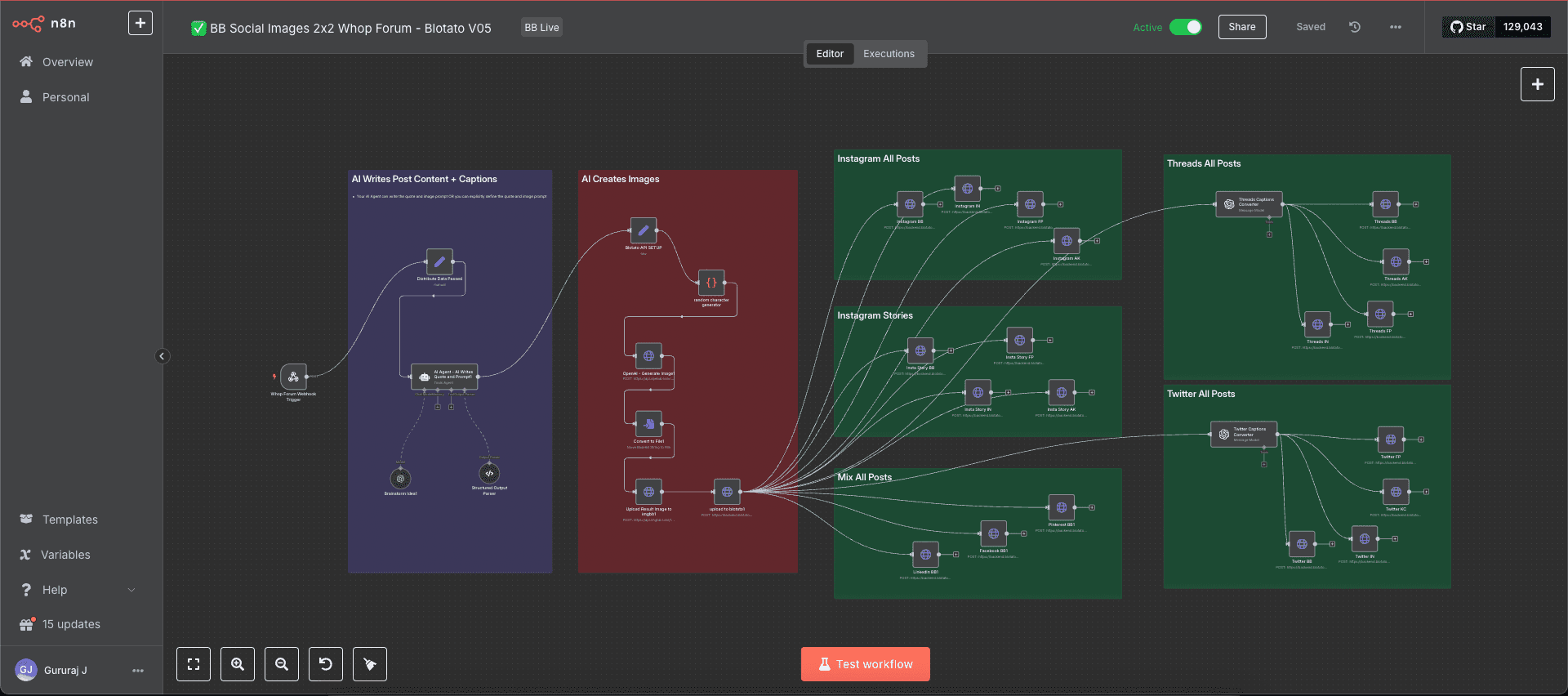Open the Gururaj J user menu

point(137,671)
